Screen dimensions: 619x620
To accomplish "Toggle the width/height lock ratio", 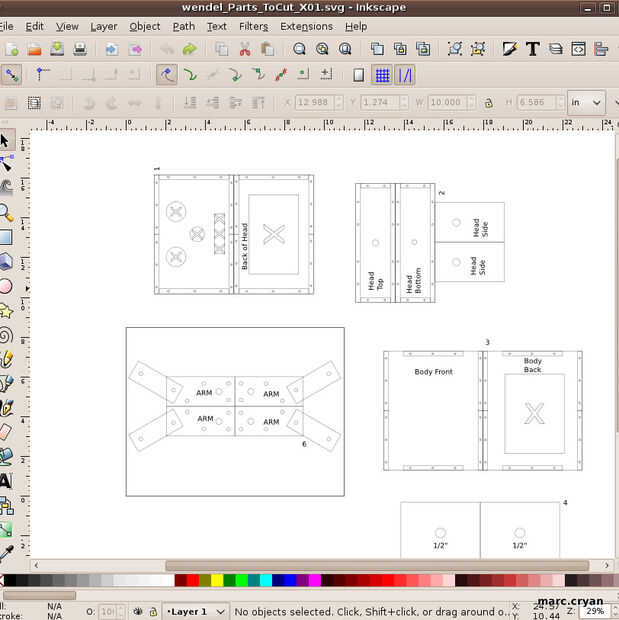I will tap(488, 102).
